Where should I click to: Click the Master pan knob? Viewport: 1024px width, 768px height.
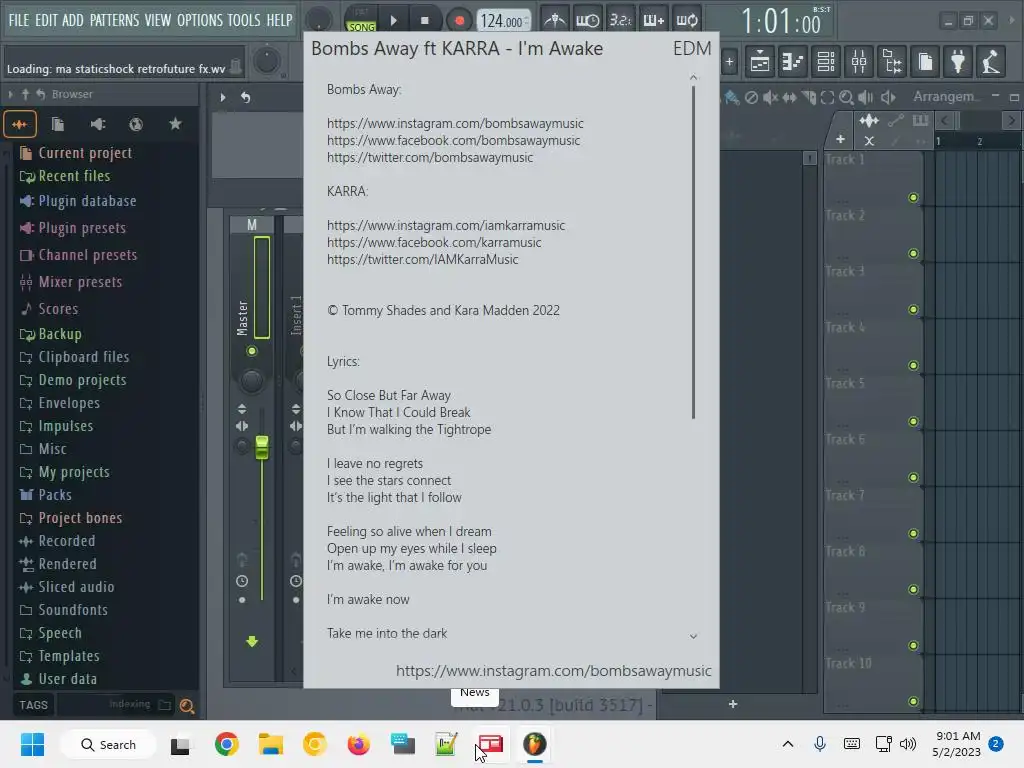251,381
